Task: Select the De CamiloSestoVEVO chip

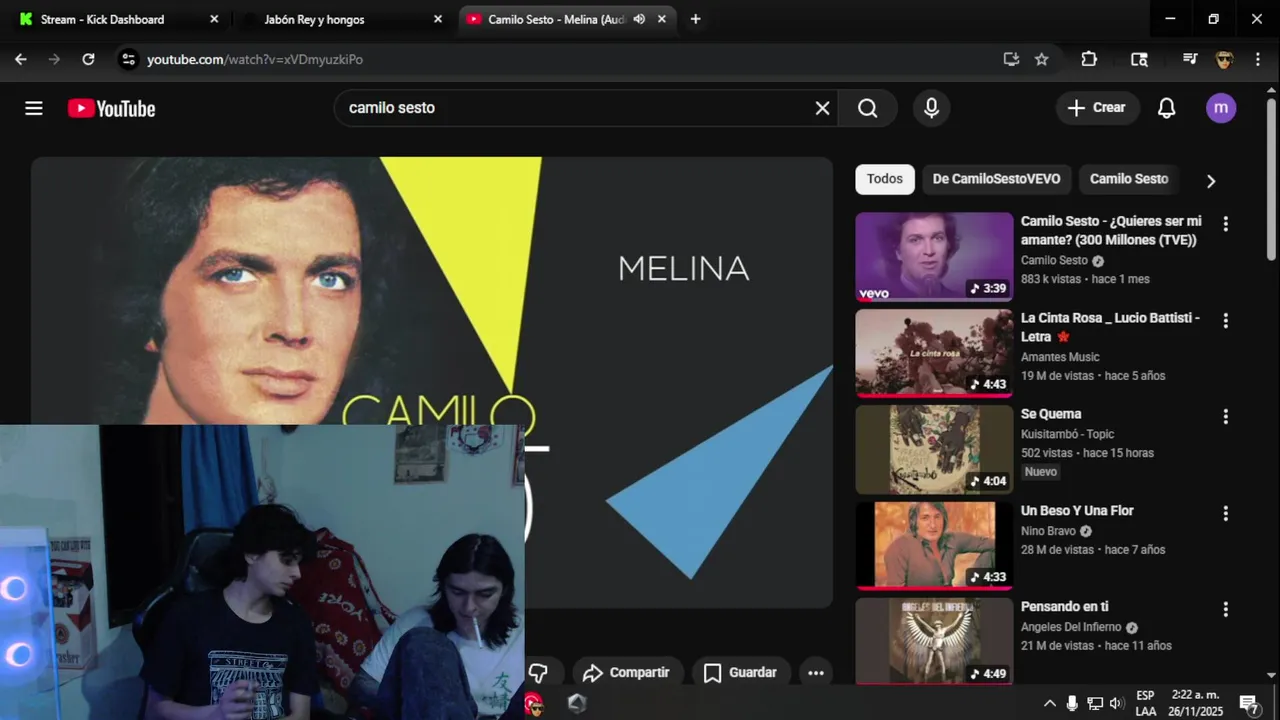Action: 996,179
